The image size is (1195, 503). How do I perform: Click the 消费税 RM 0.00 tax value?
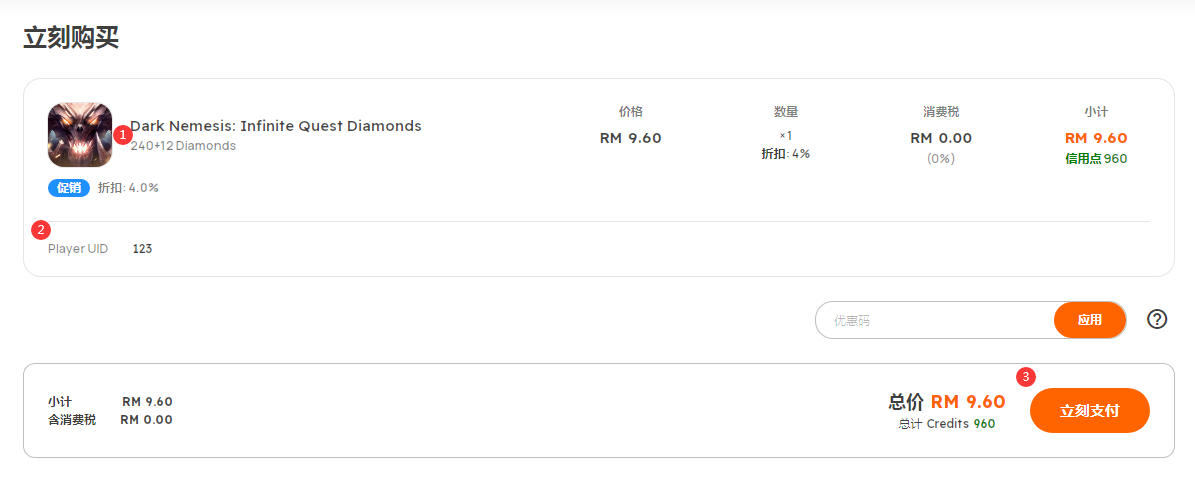click(x=941, y=139)
